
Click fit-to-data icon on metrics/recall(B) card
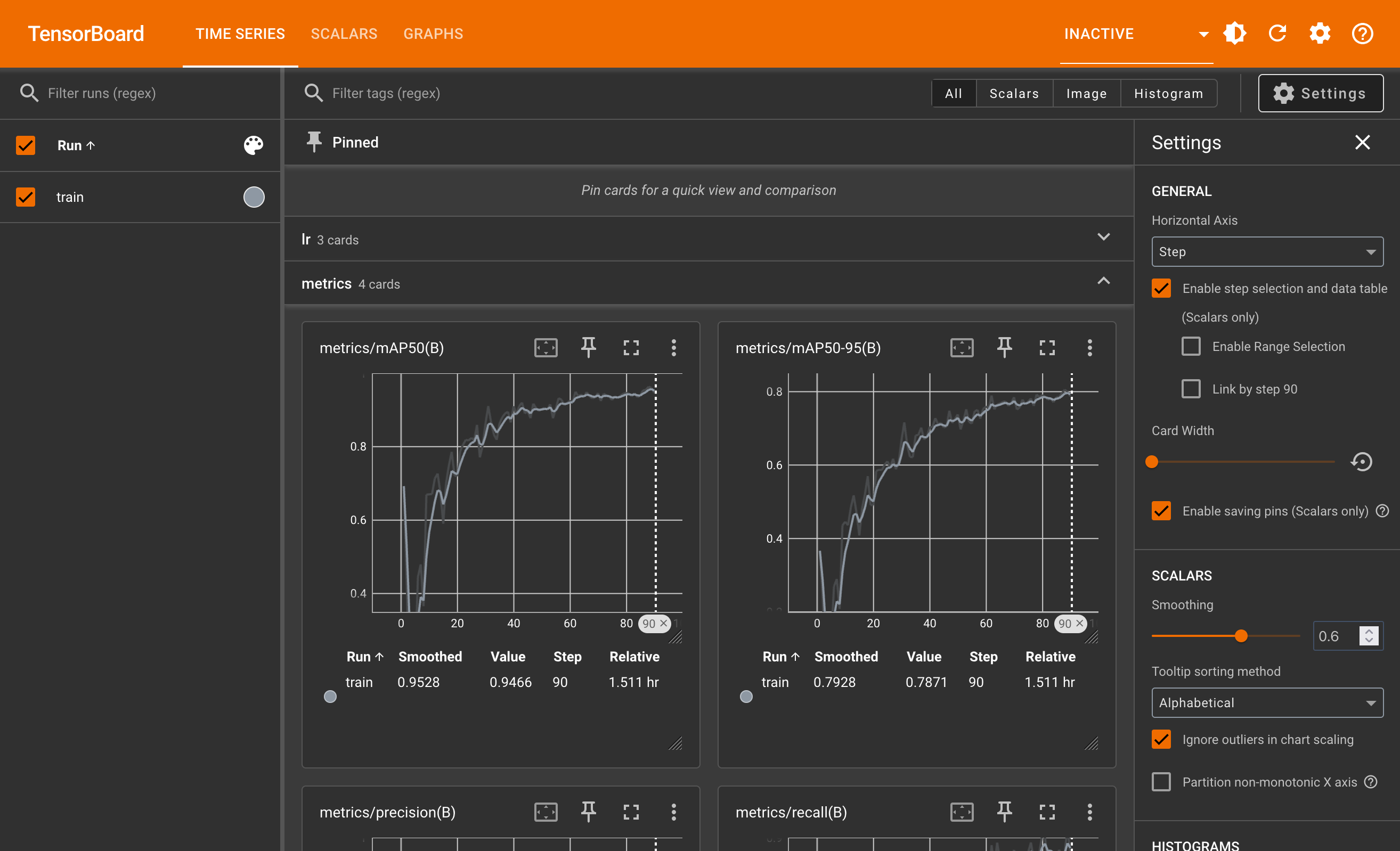[x=961, y=812]
